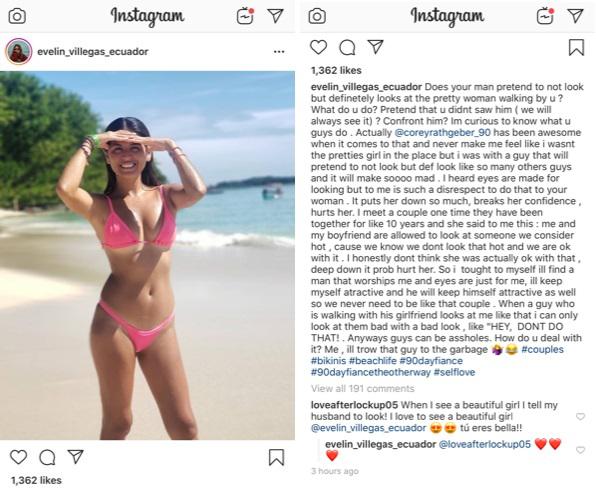
Task: Toggle the bookmark icon above the caption
Action: [576, 48]
